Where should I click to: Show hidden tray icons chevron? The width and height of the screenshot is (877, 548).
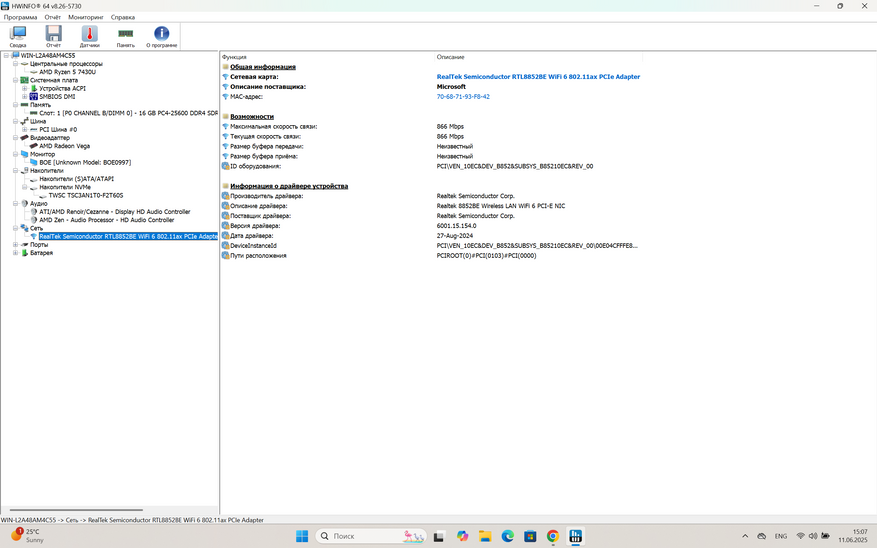pos(745,536)
